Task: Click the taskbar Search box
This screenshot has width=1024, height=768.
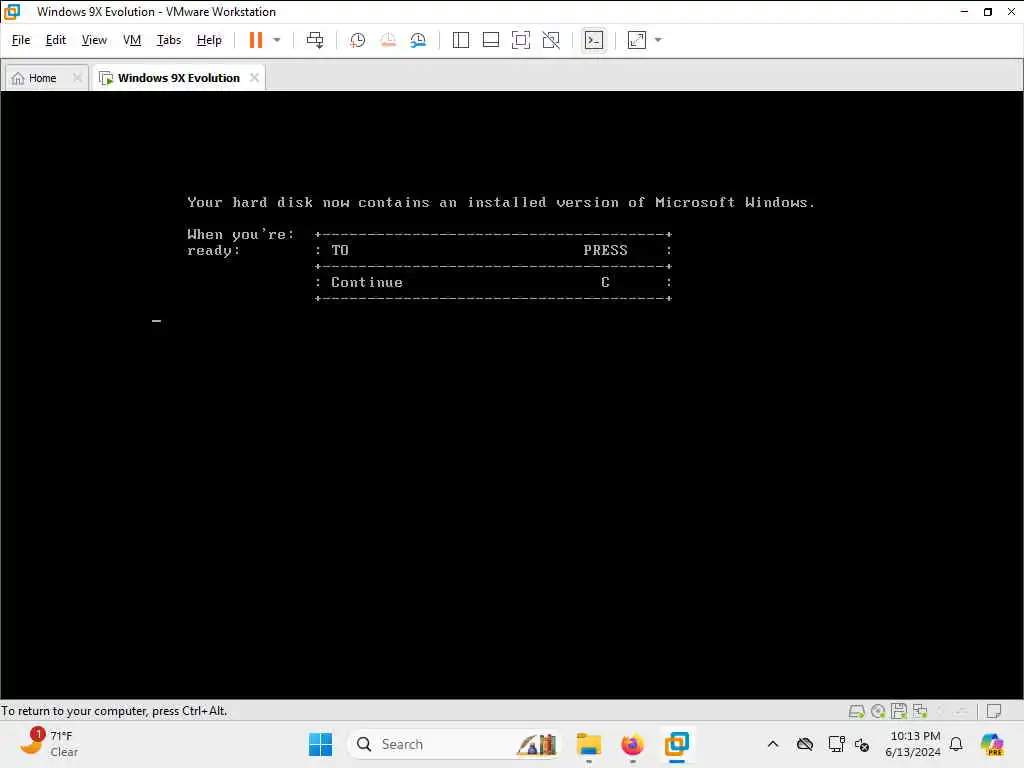Action: [x=455, y=744]
